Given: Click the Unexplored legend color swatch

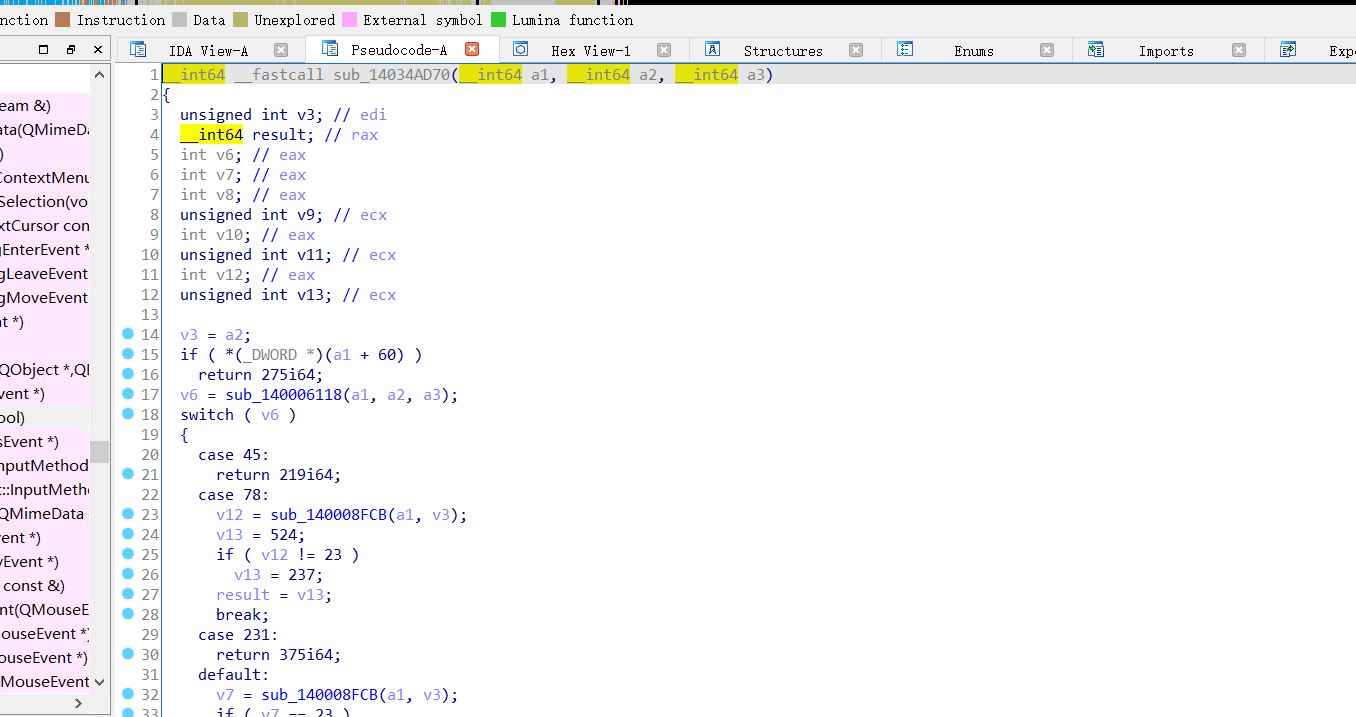Looking at the screenshot, I should [x=240, y=19].
